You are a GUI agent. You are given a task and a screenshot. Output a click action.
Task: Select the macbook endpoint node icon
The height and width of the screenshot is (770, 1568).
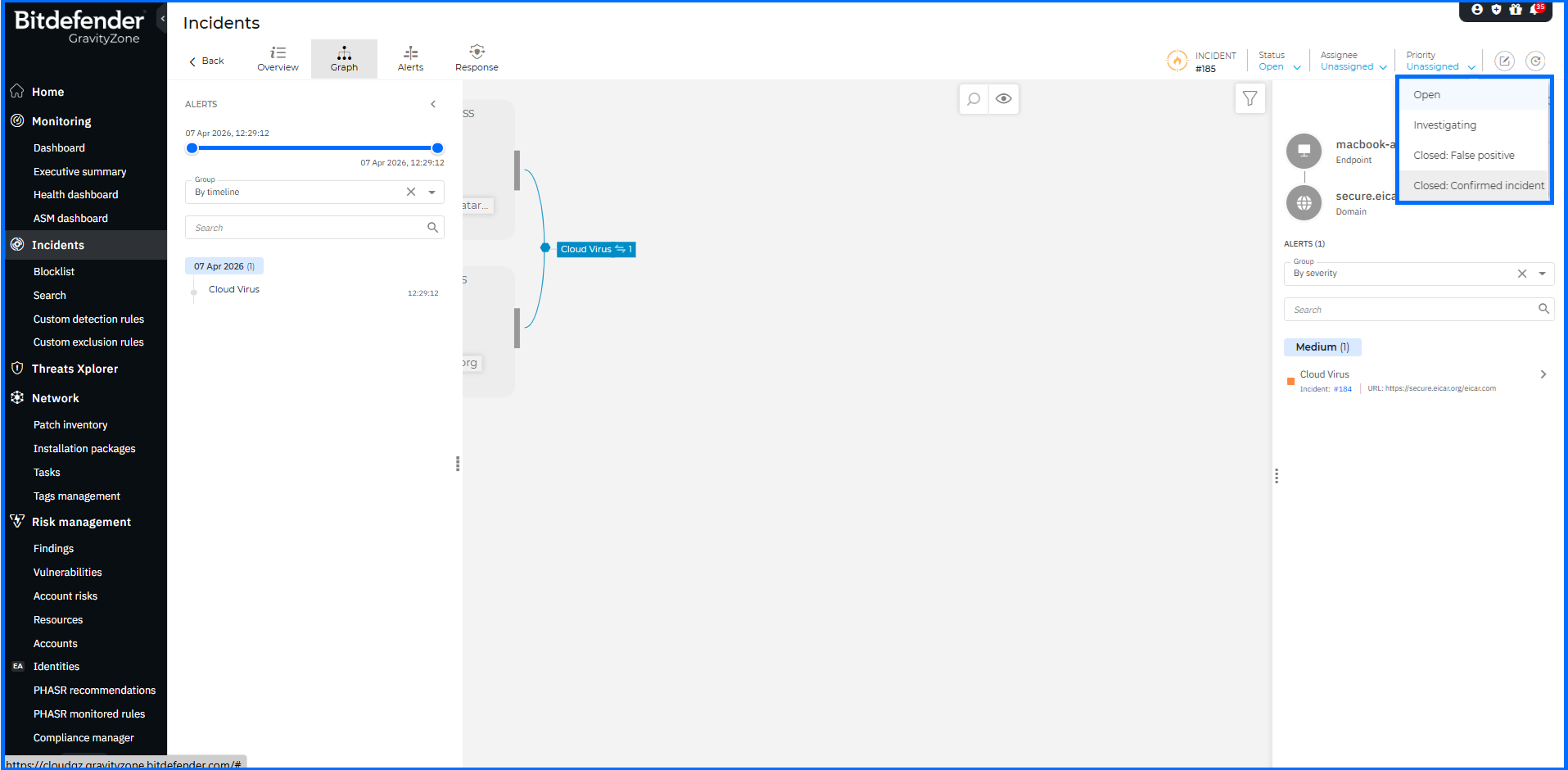1304,151
